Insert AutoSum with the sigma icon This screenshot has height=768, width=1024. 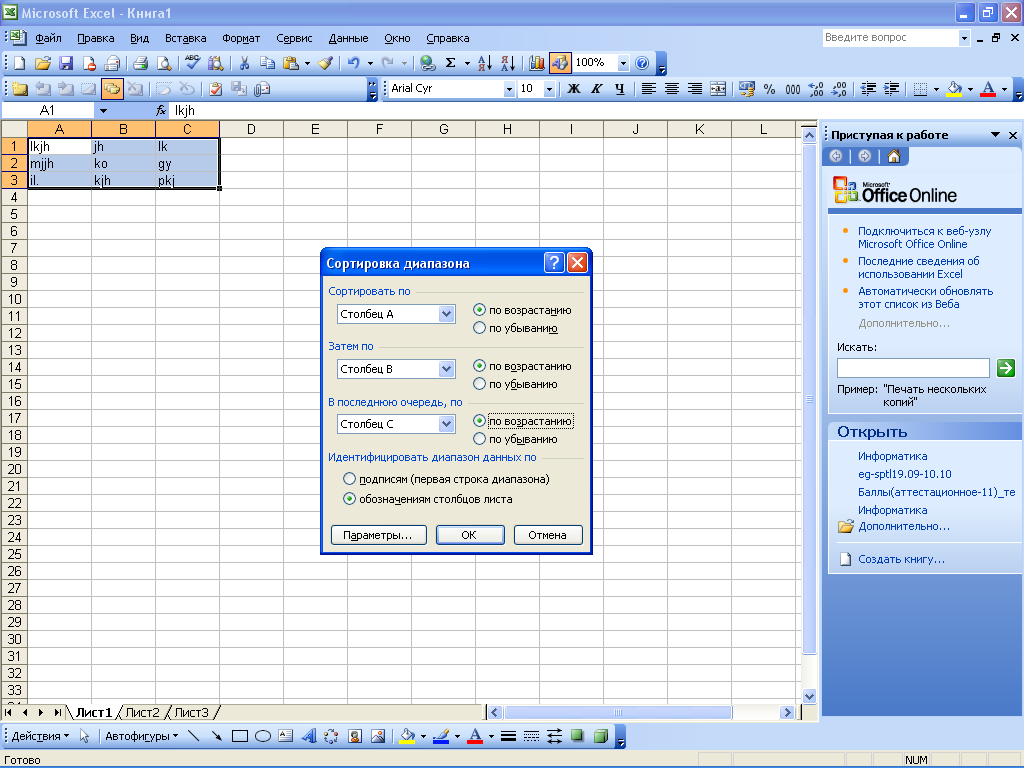tap(451, 63)
